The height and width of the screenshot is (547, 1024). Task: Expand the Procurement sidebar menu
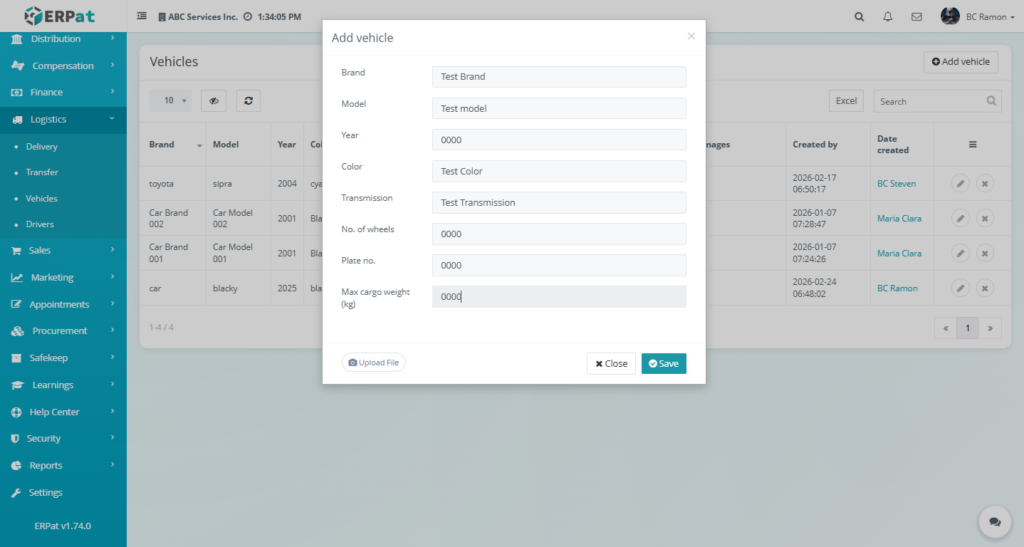coord(63,331)
